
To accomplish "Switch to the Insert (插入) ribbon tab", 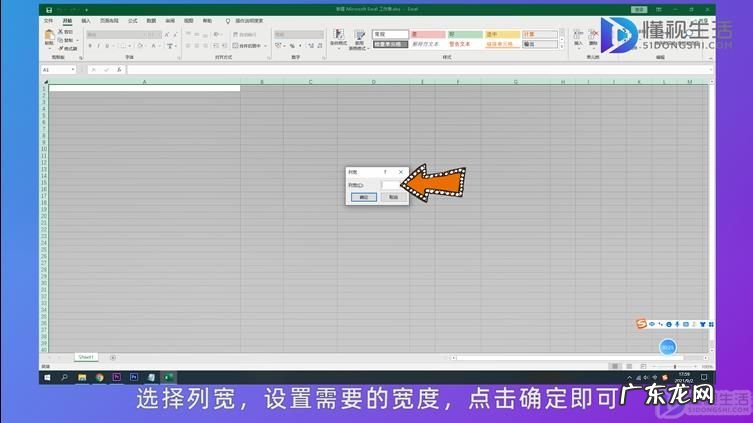I will pos(86,21).
